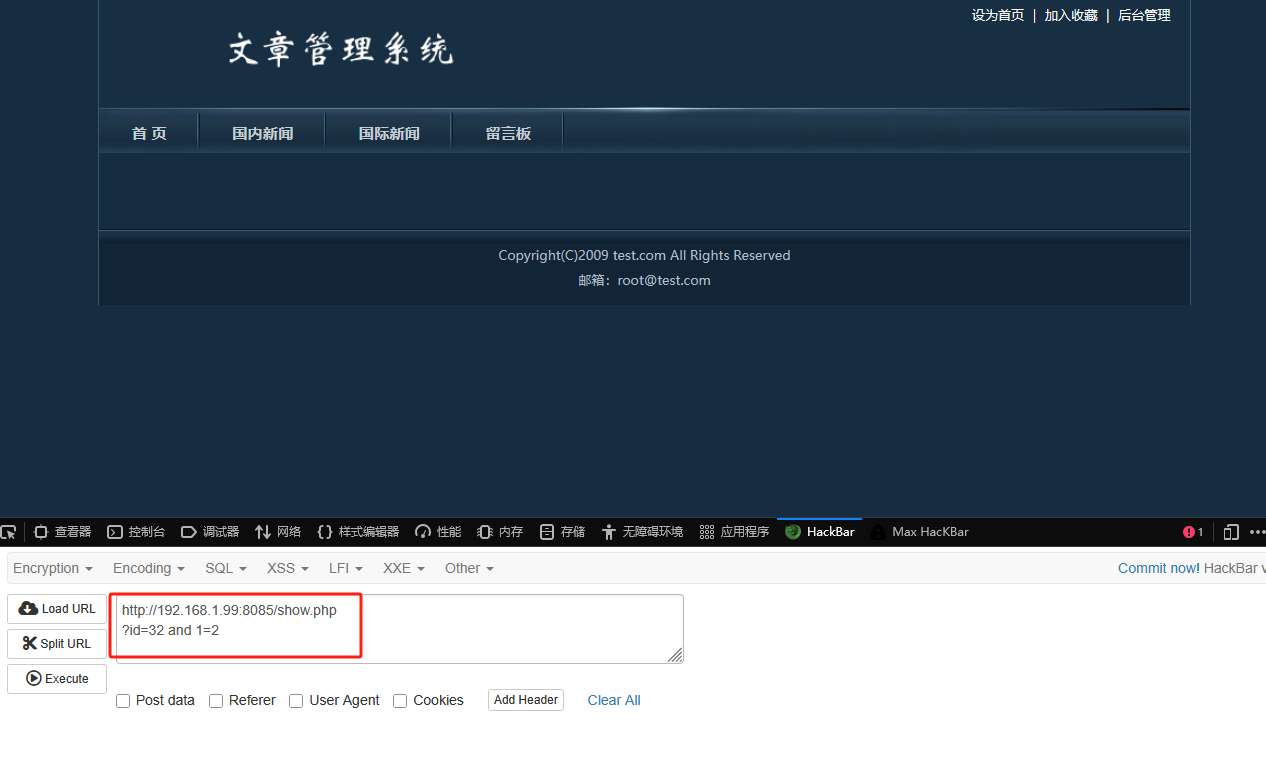Enable the Post data checkbox
The width and height of the screenshot is (1266, 769).
(x=123, y=701)
